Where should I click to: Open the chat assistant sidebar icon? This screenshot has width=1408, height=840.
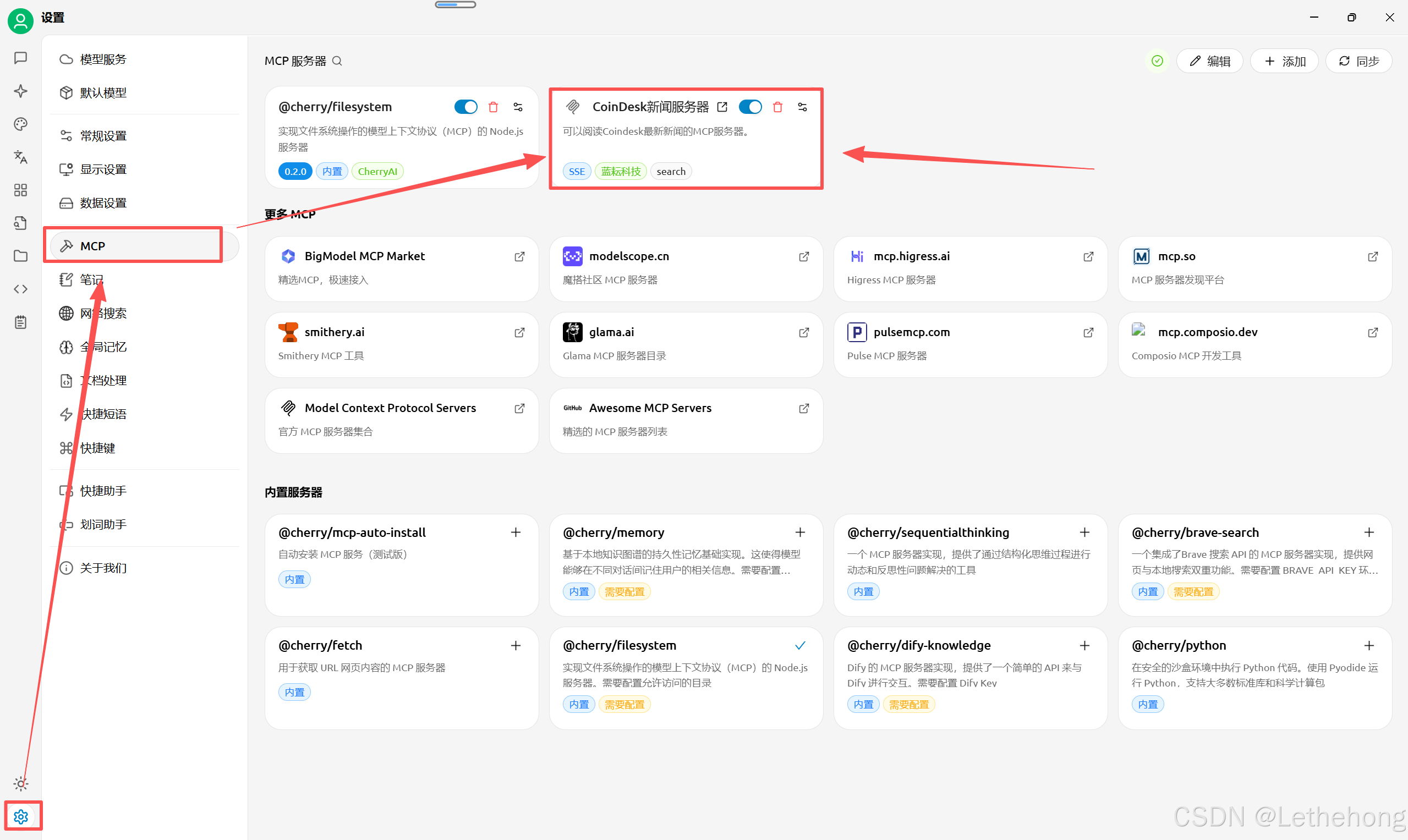pyautogui.click(x=20, y=58)
